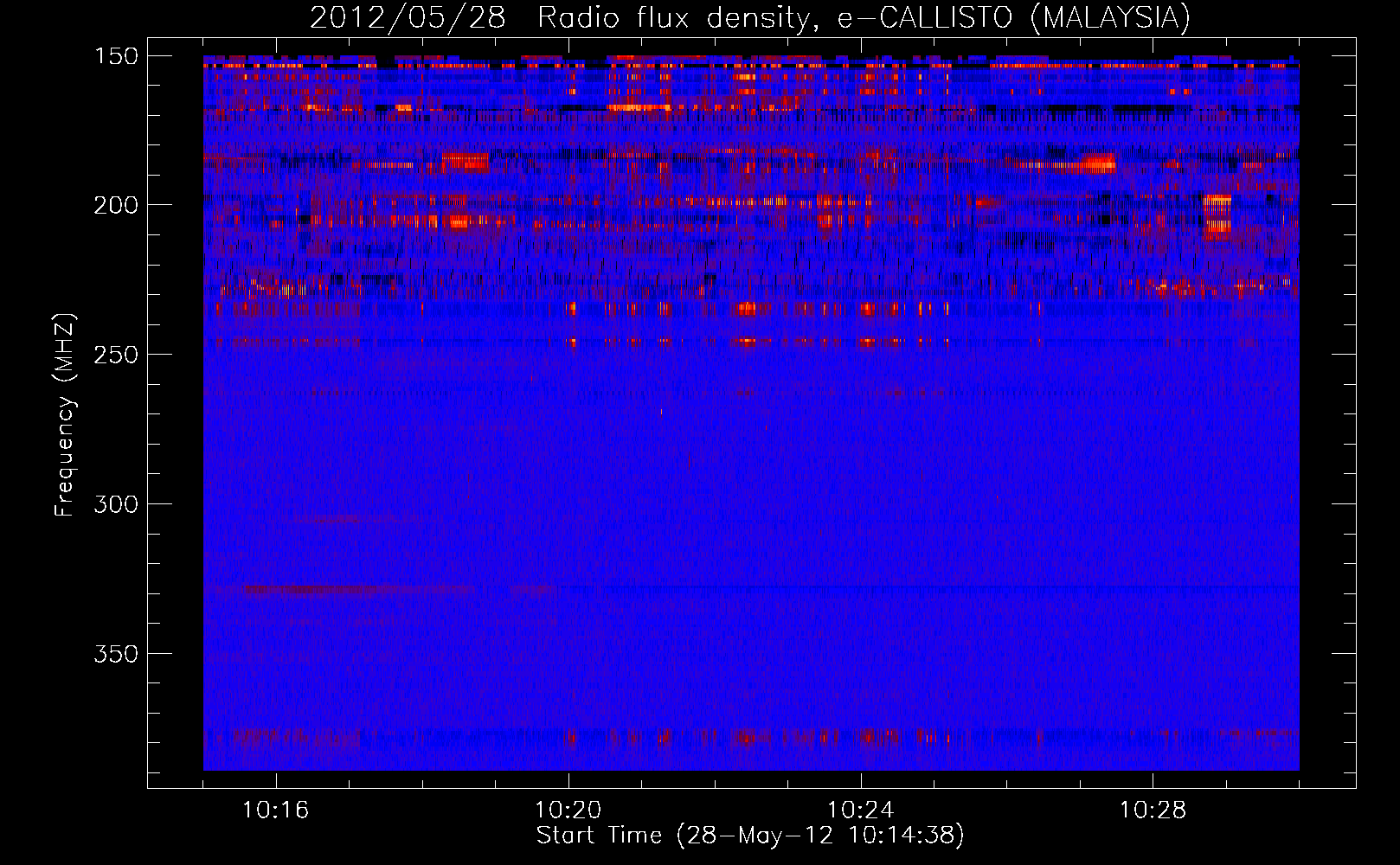Click the 10:20 time tick label
The width and height of the screenshot is (1400, 865).
pos(568,811)
